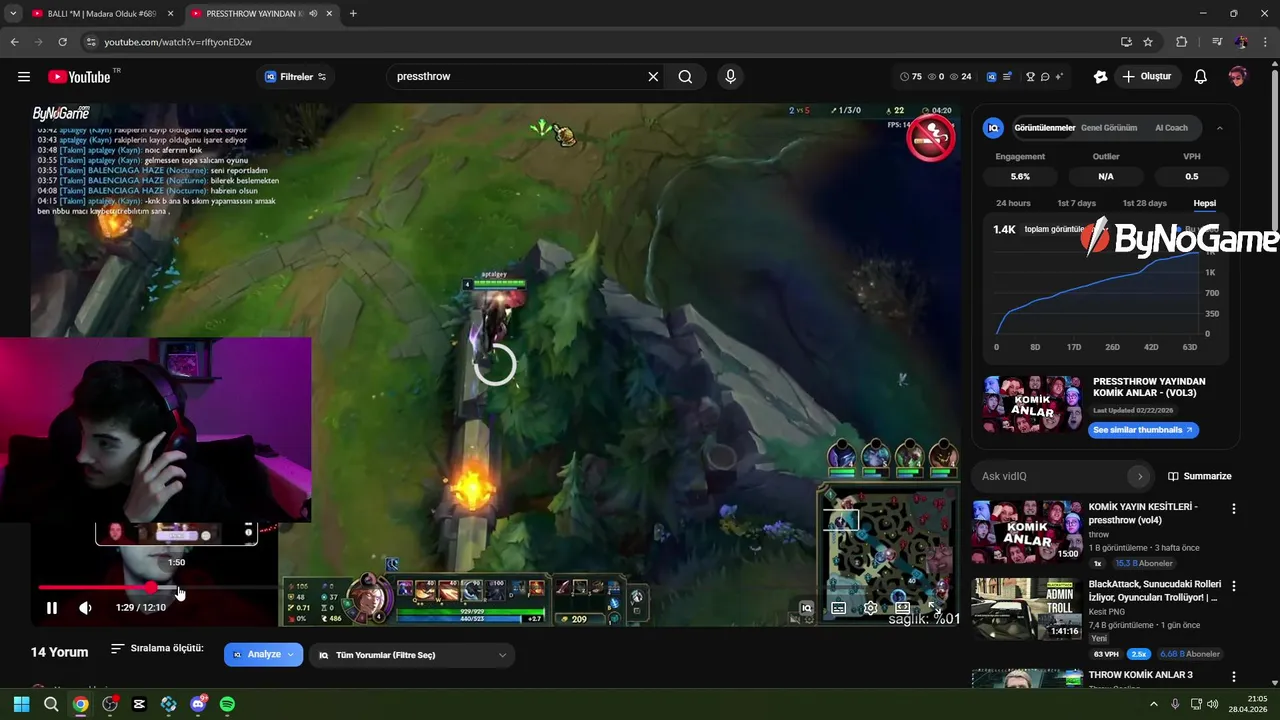The width and height of the screenshot is (1280, 720).
Task: Clear the pressthrow search text
Action: (653, 77)
